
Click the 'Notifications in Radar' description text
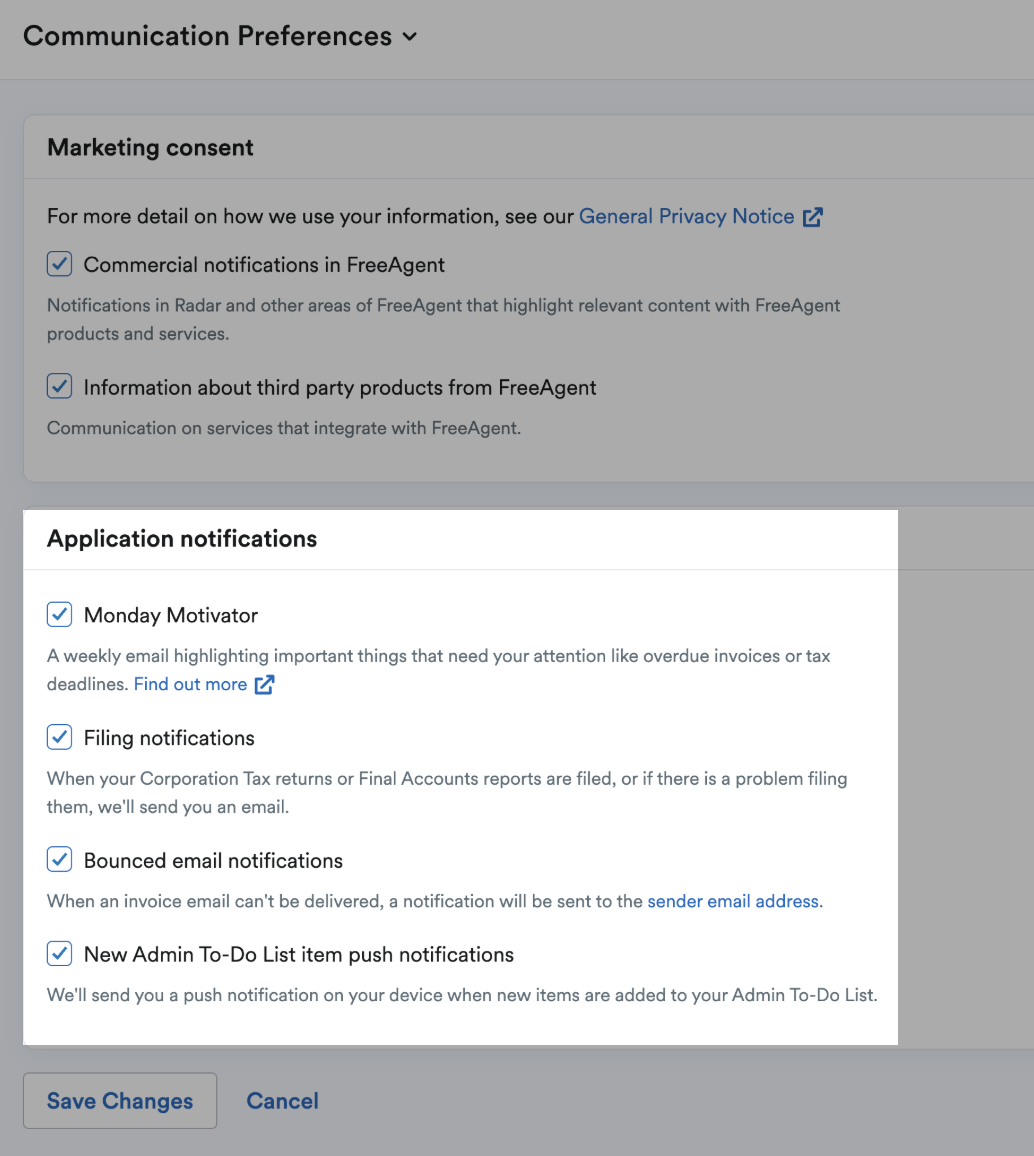point(444,319)
